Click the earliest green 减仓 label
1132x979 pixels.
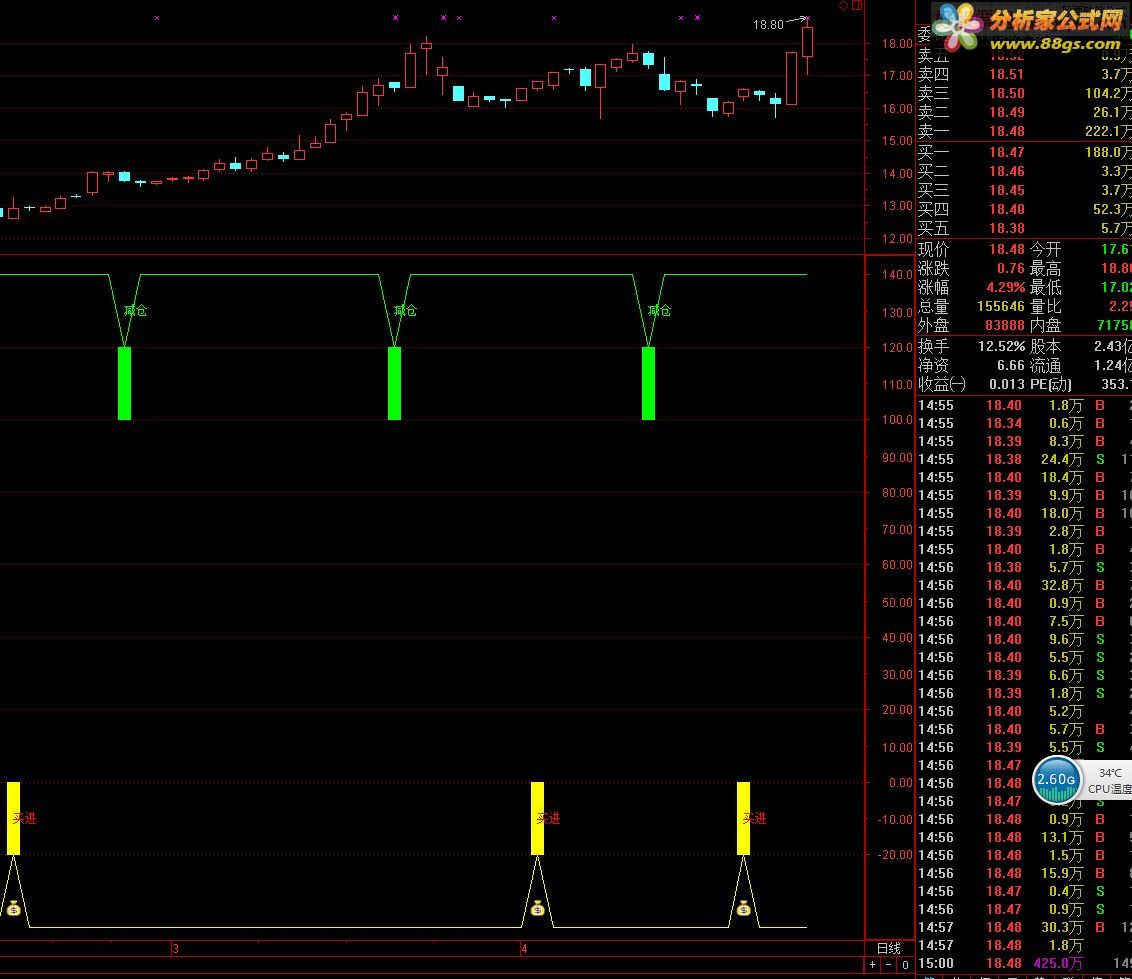pyautogui.click(x=135, y=310)
